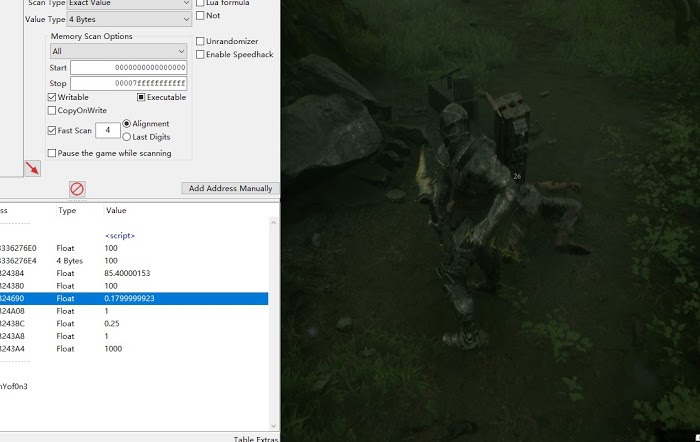The width and height of the screenshot is (700, 442).
Task: Open the Scan Type dropdown
Action: pos(129,4)
